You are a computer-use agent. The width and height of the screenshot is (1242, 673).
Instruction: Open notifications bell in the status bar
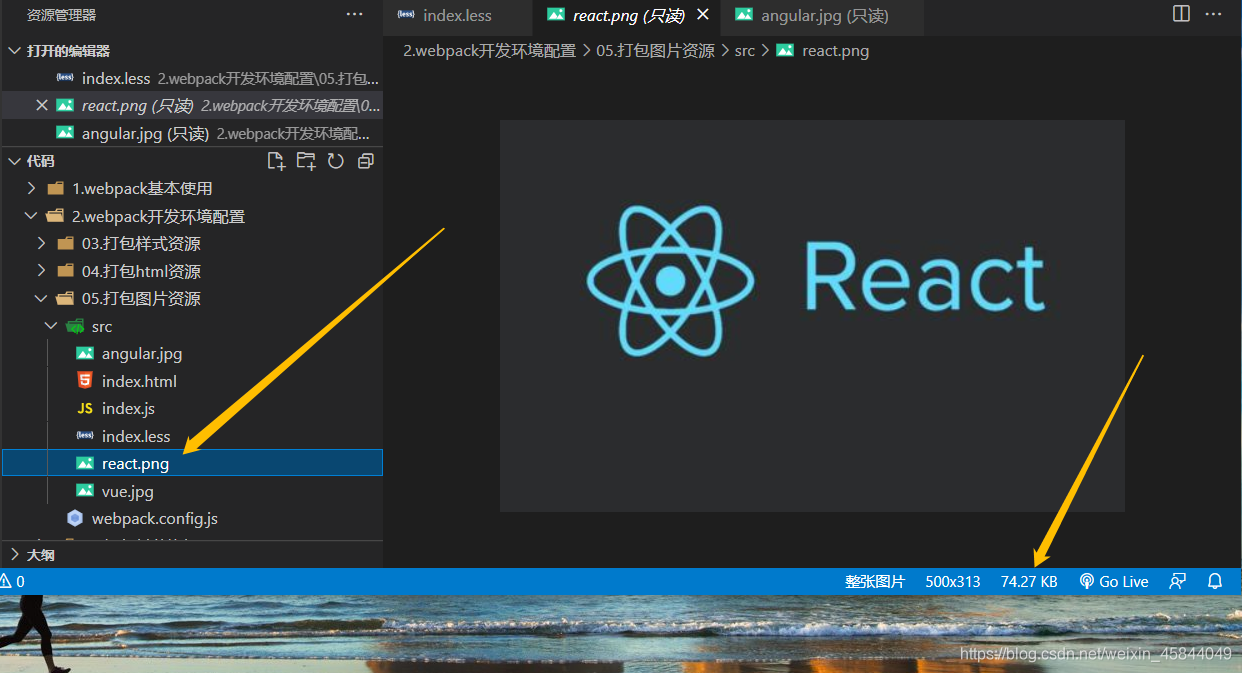pos(1215,581)
